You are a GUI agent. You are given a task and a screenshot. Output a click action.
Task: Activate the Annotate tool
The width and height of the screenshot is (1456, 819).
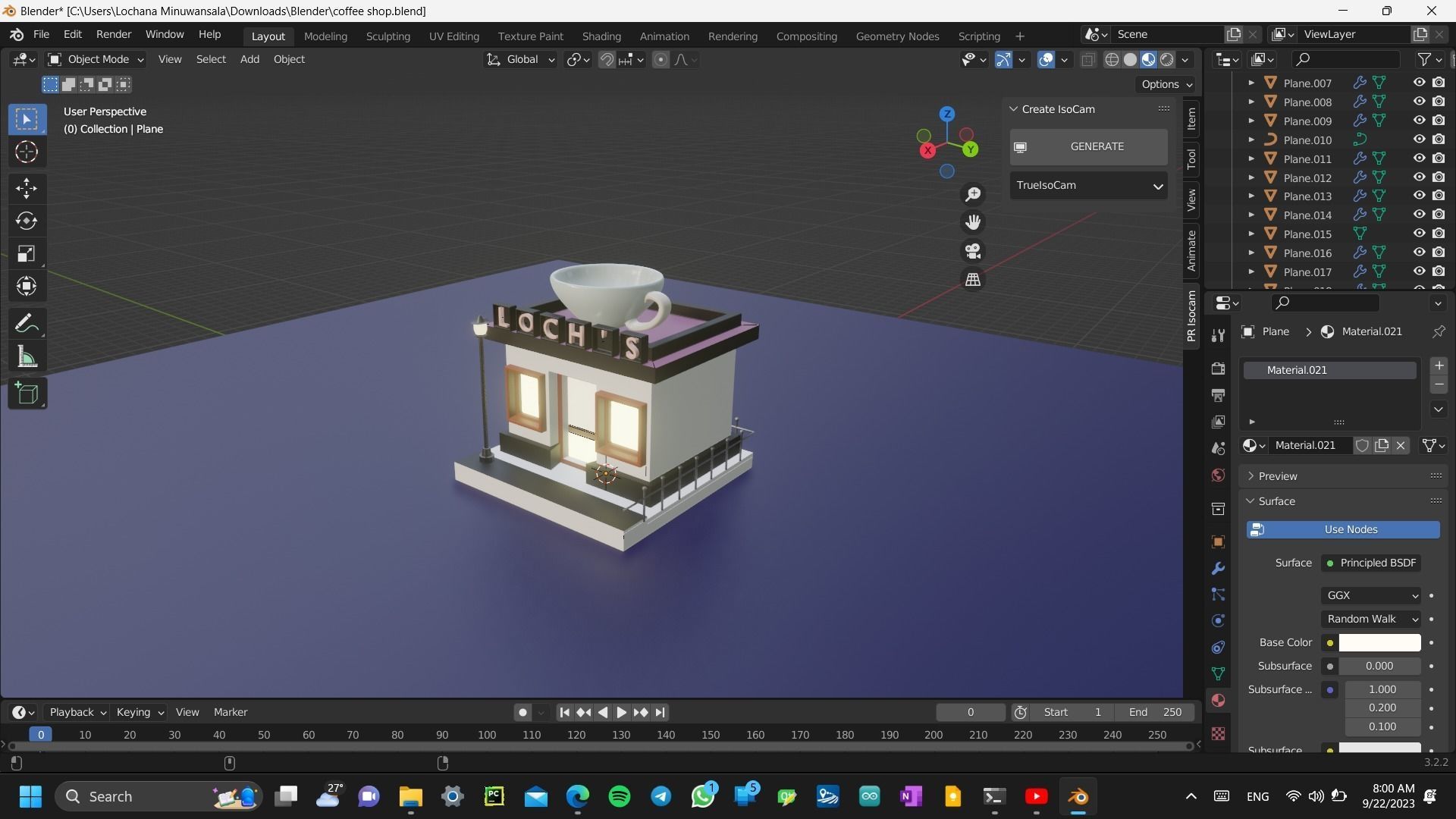pyautogui.click(x=27, y=324)
